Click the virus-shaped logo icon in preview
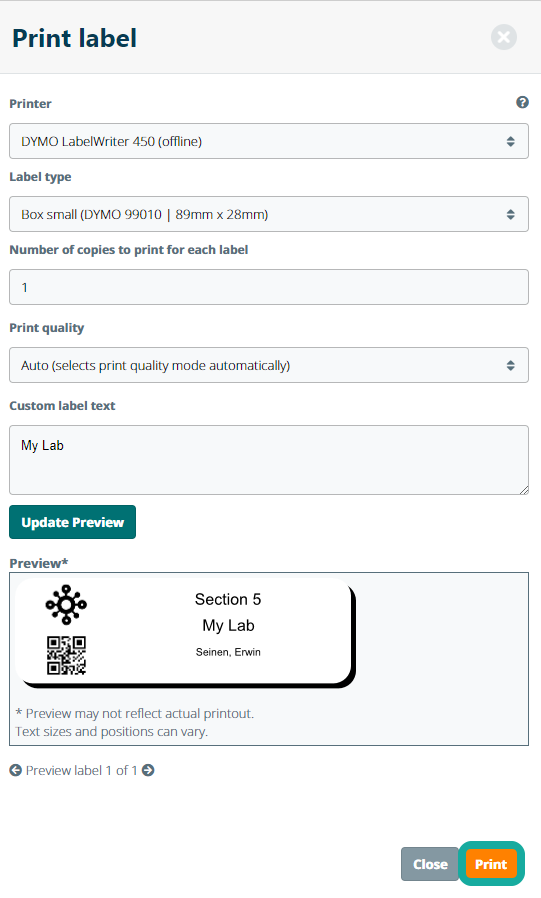The height and width of the screenshot is (898, 541). click(66, 604)
